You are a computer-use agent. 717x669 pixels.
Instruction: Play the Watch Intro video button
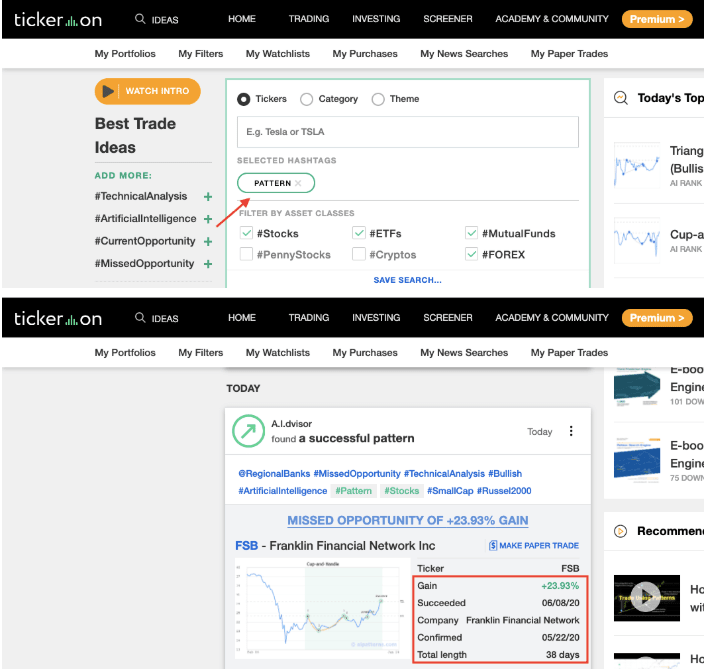click(148, 91)
